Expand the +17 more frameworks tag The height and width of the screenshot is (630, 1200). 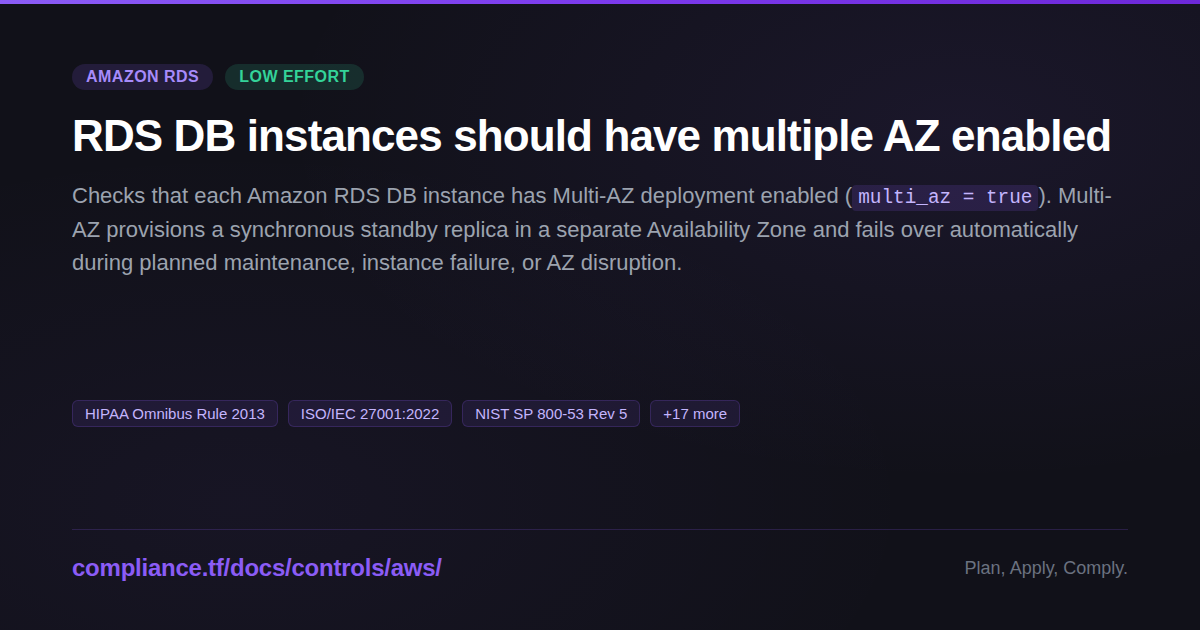[695, 414]
